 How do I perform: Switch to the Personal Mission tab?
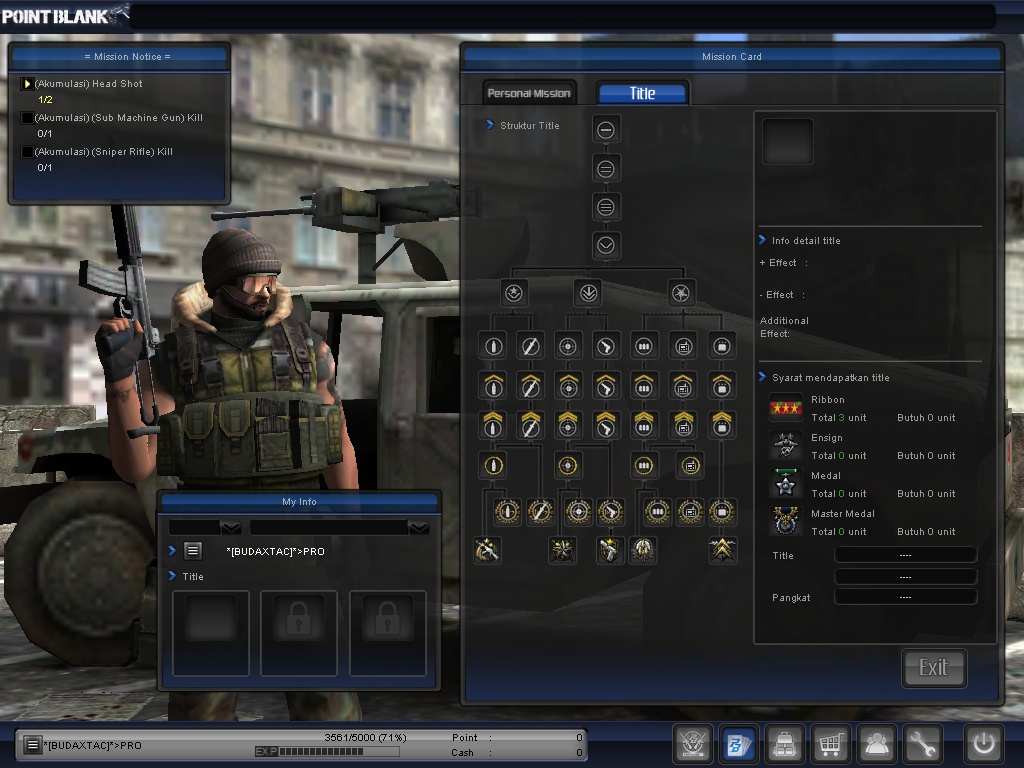point(529,93)
